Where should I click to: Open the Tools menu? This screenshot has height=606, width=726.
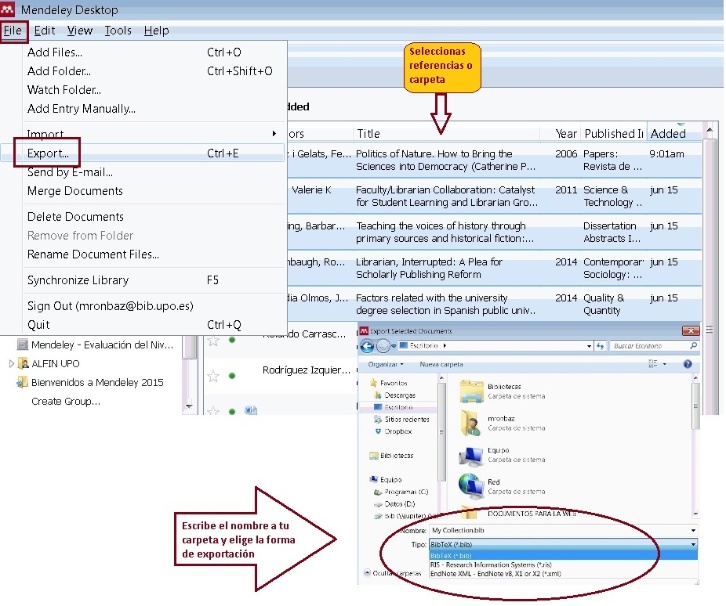click(118, 31)
